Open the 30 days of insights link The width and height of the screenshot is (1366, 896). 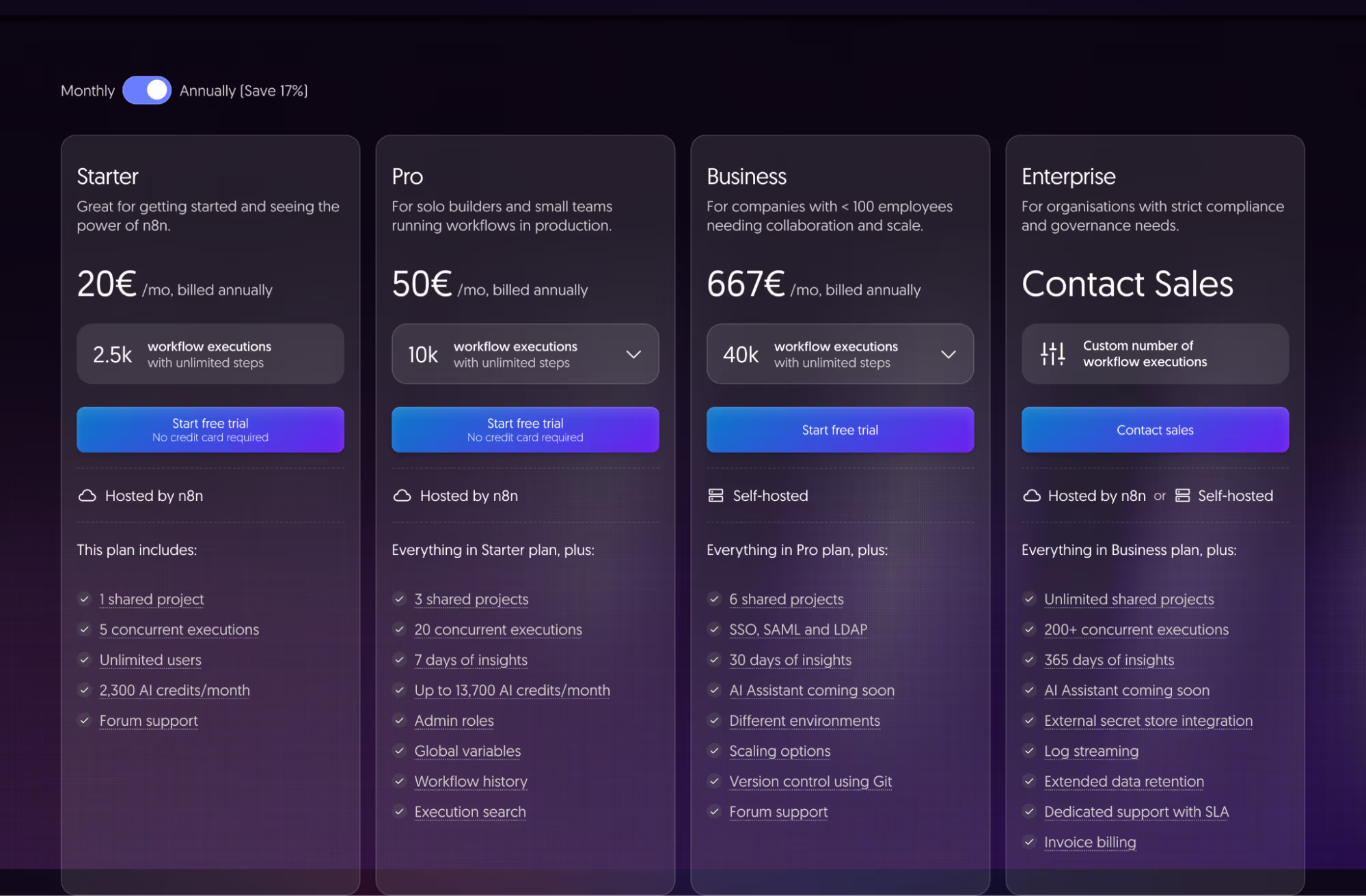coord(791,660)
